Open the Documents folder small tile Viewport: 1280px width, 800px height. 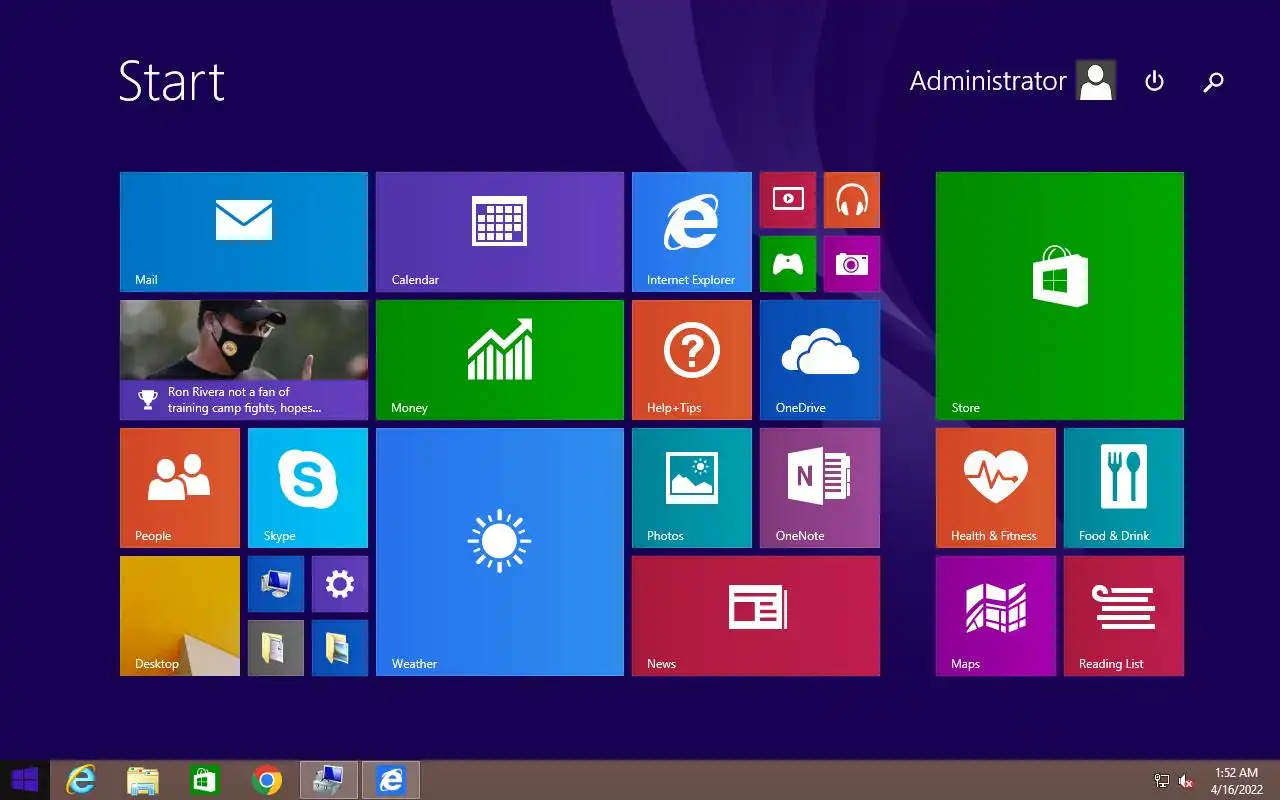pyautogui.click(x=276, y=648)
